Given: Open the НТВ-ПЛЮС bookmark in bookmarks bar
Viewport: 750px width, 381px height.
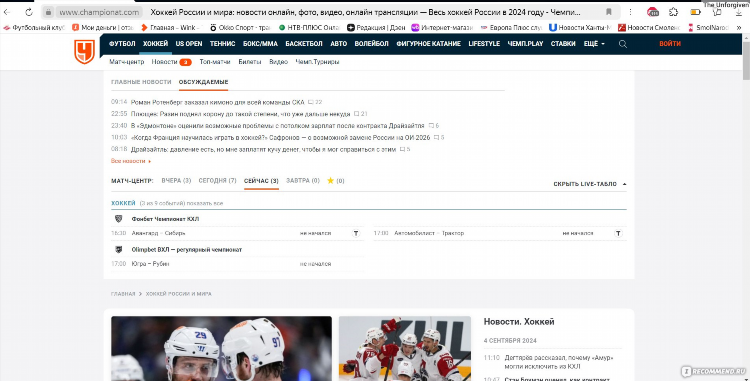Looking at the screenshot, I should (x=309, y=28).
